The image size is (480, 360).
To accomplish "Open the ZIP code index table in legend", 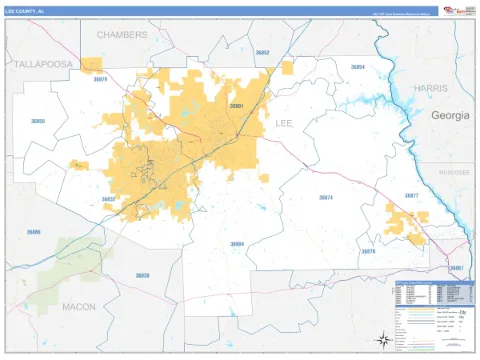I will pos(435,292).
